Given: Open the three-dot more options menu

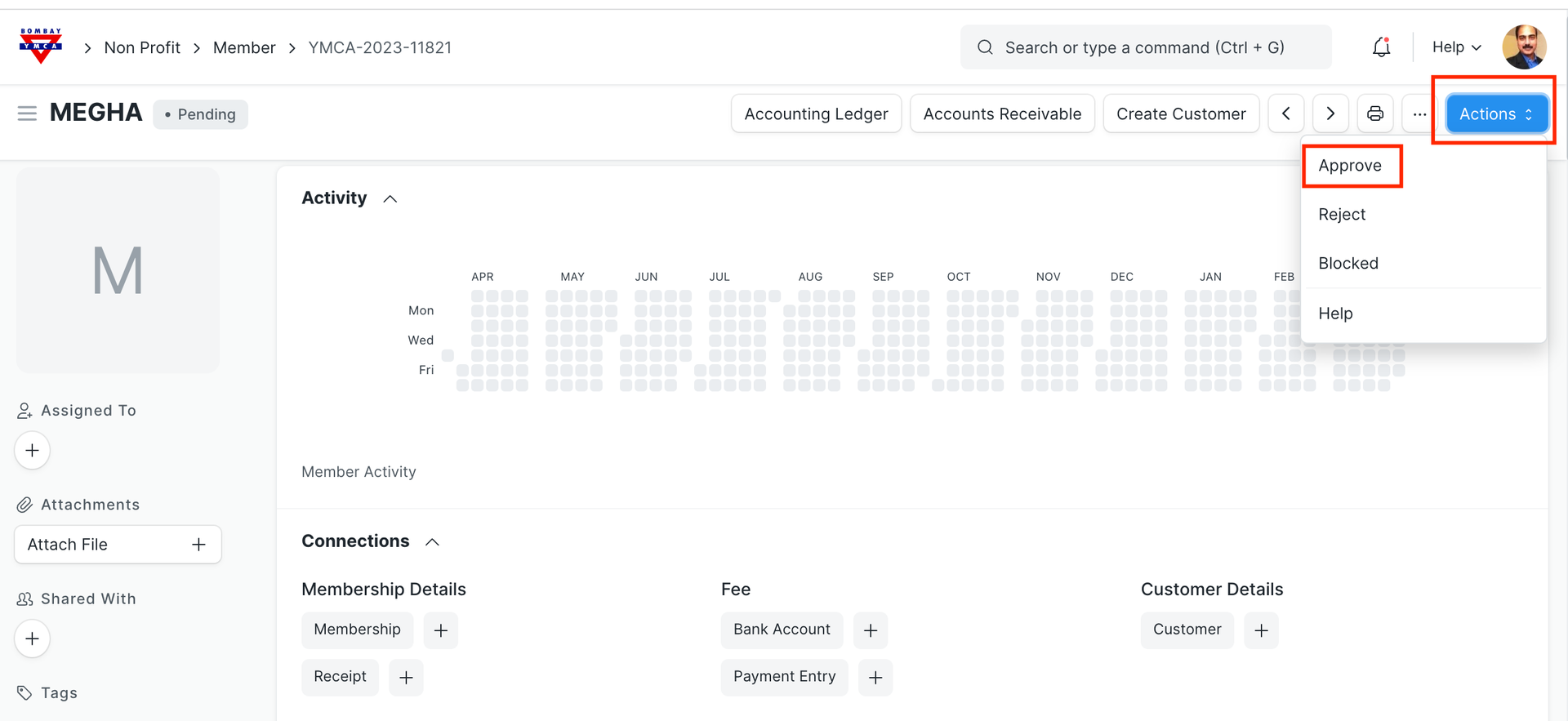Looking at the screenshot, I should [1419, 113].
